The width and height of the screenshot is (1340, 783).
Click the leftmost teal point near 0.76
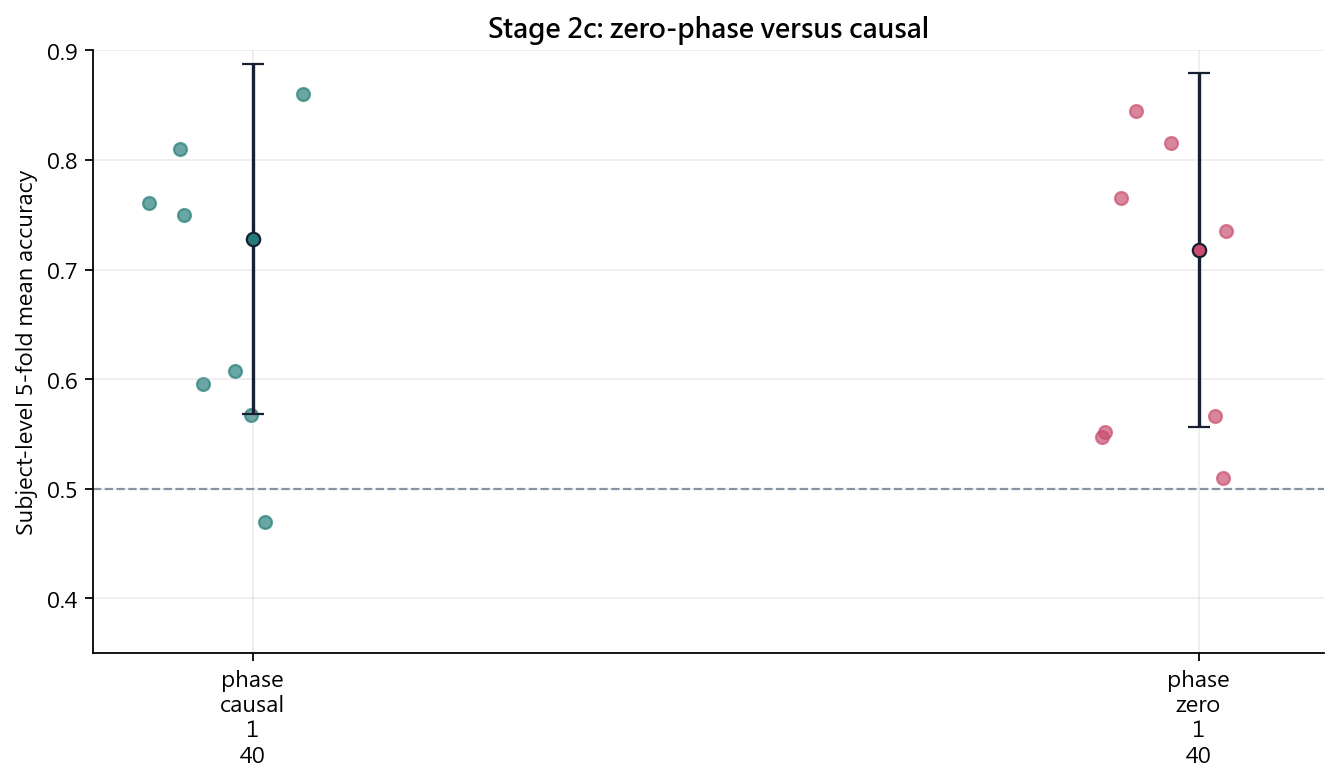[149, 203]
